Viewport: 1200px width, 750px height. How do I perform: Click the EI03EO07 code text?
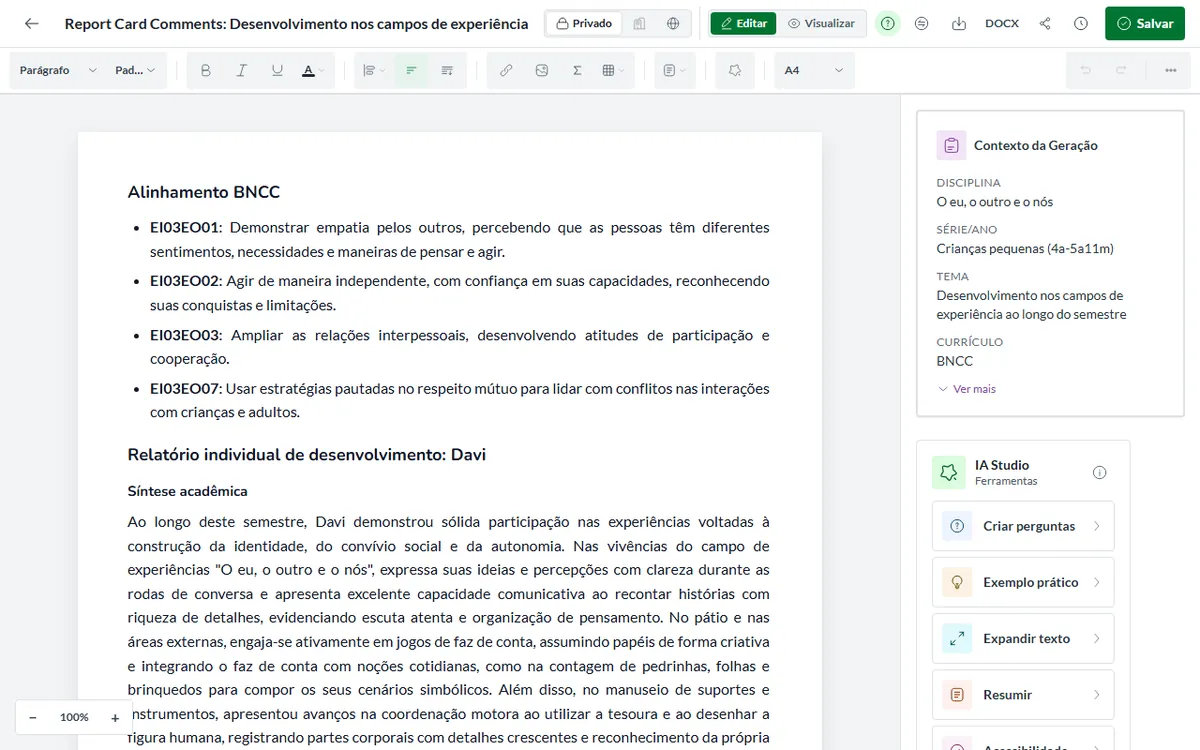pos(185,388)
